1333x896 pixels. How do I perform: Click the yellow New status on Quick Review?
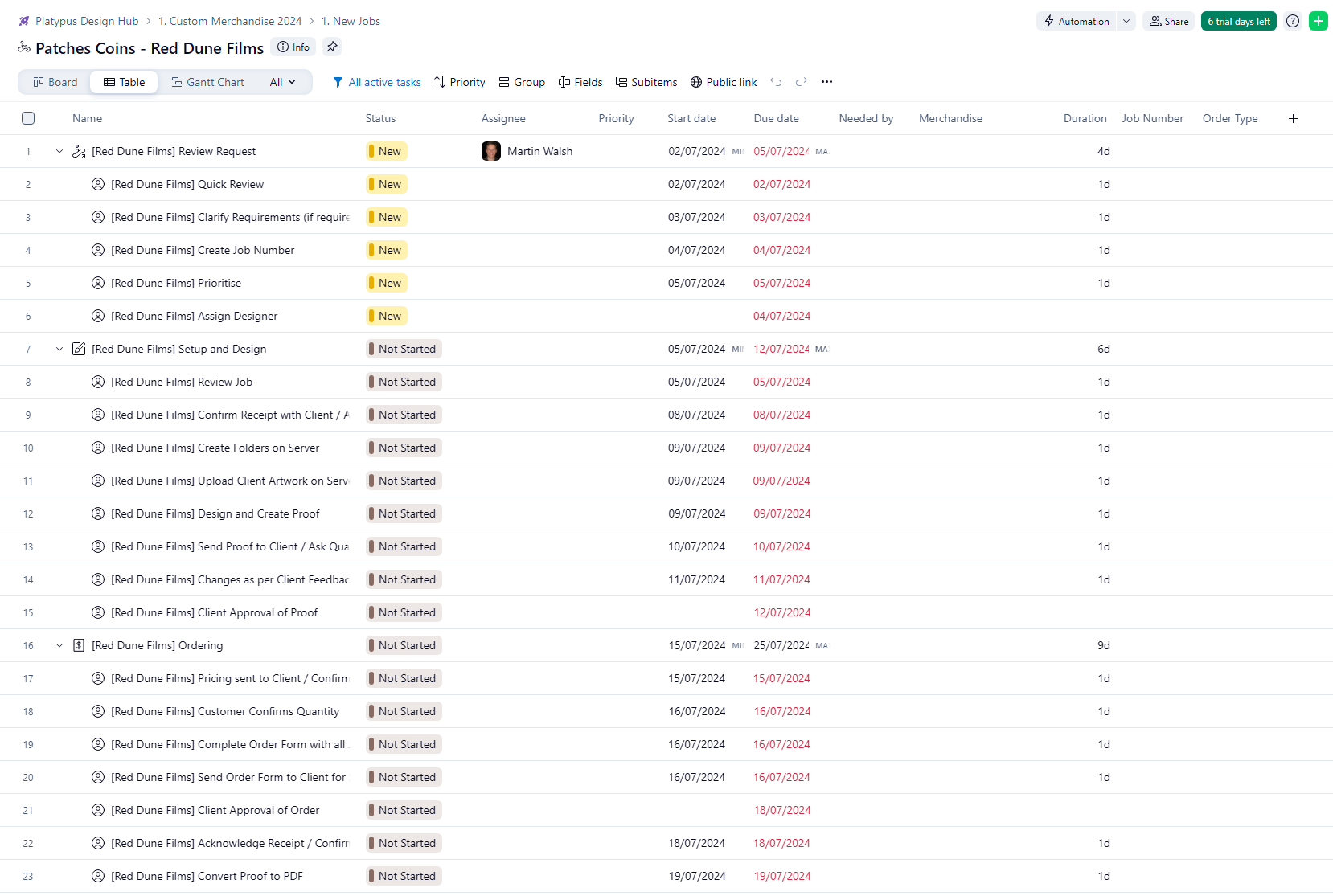coord(387,185)
